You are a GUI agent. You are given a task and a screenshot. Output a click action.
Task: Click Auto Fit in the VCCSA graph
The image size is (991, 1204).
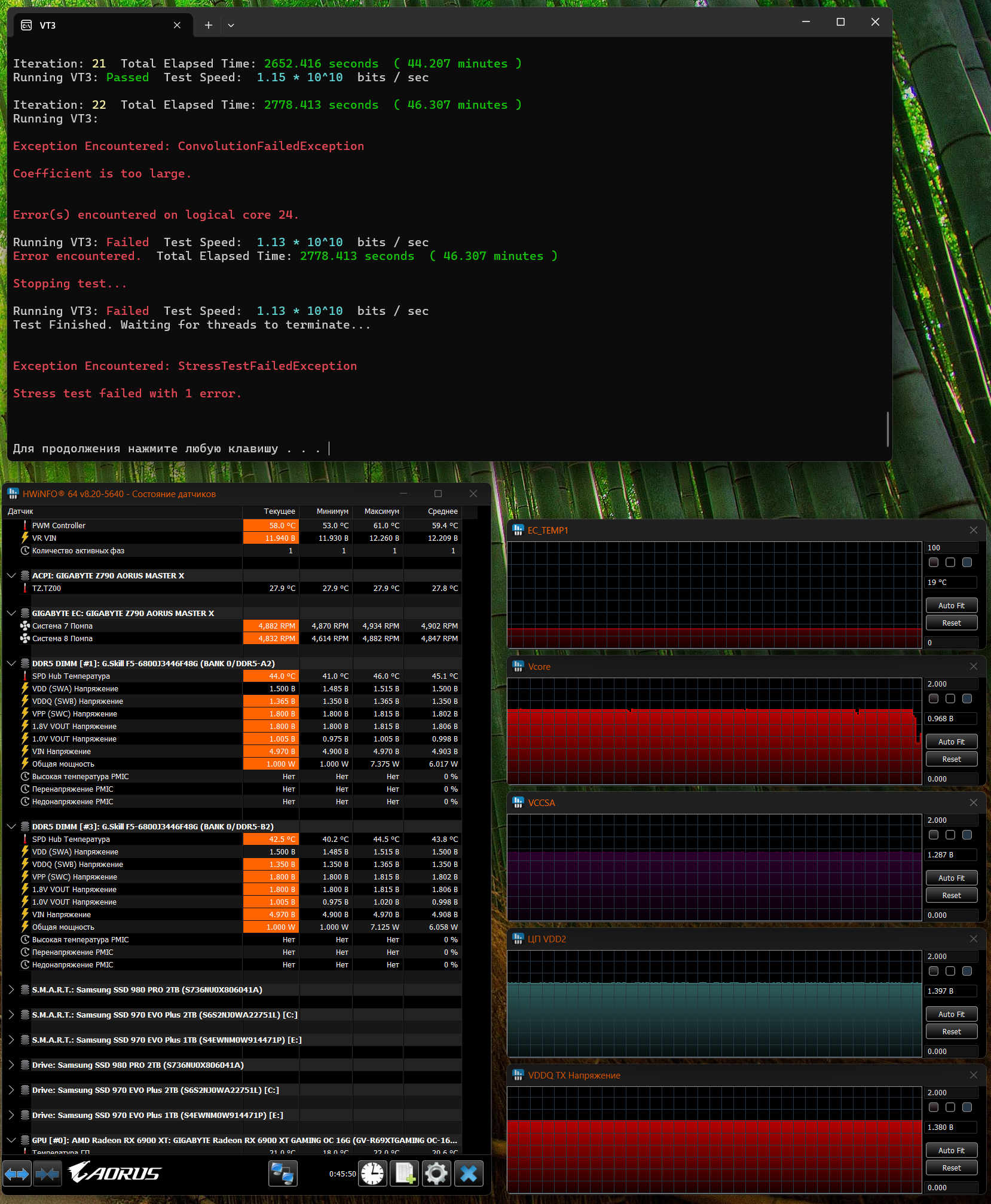click(952, 878)
